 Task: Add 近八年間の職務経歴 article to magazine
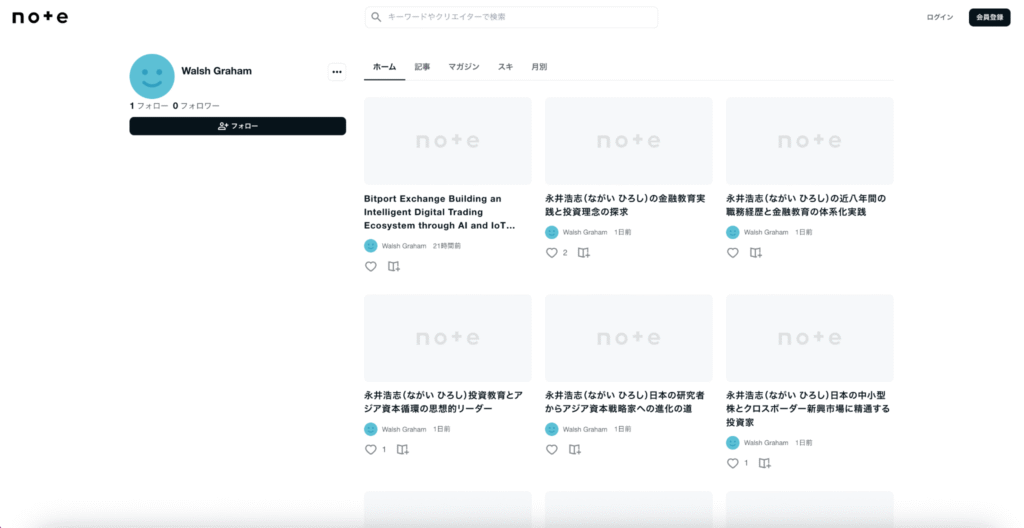coord(756,253)
